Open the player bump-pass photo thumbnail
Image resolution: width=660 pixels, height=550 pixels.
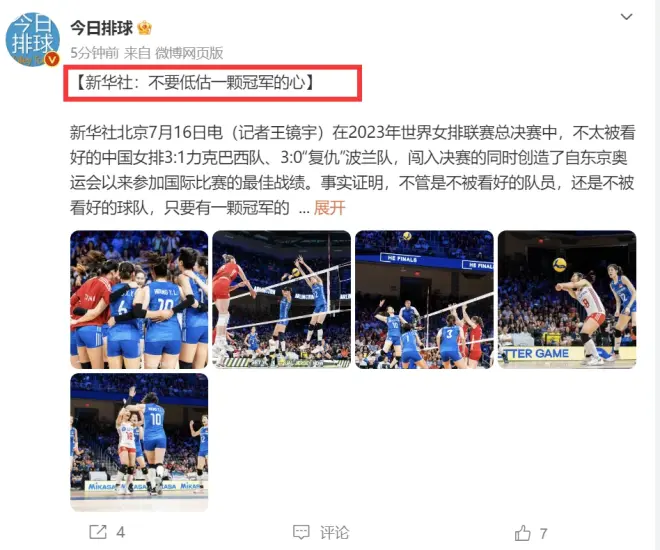567,300
